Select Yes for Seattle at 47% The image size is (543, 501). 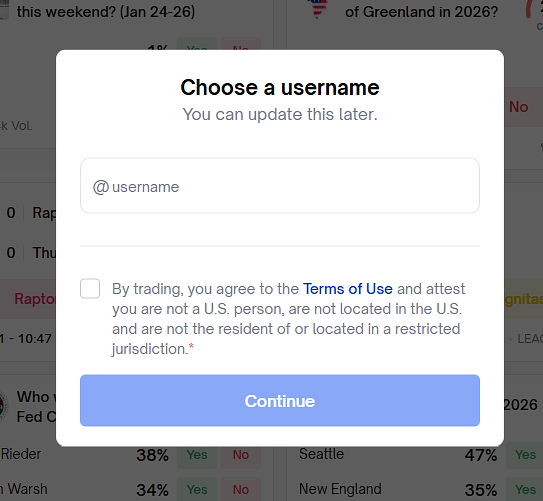525,455
